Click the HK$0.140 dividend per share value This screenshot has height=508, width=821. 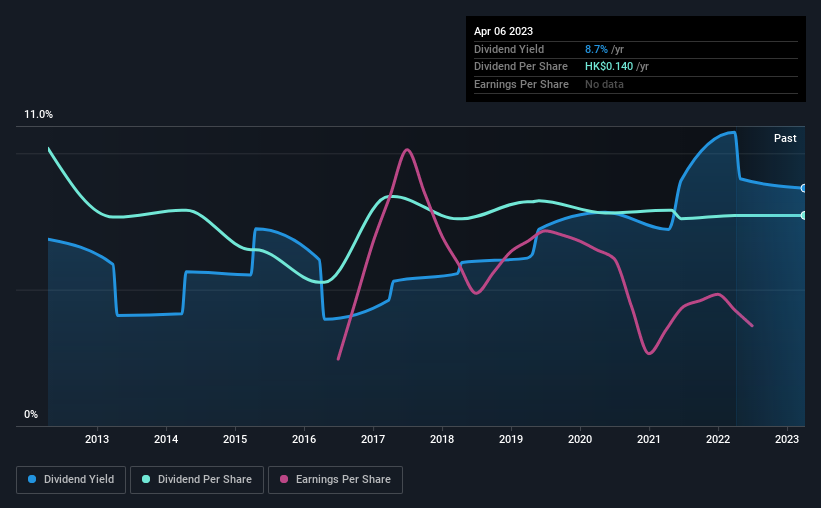609,67
